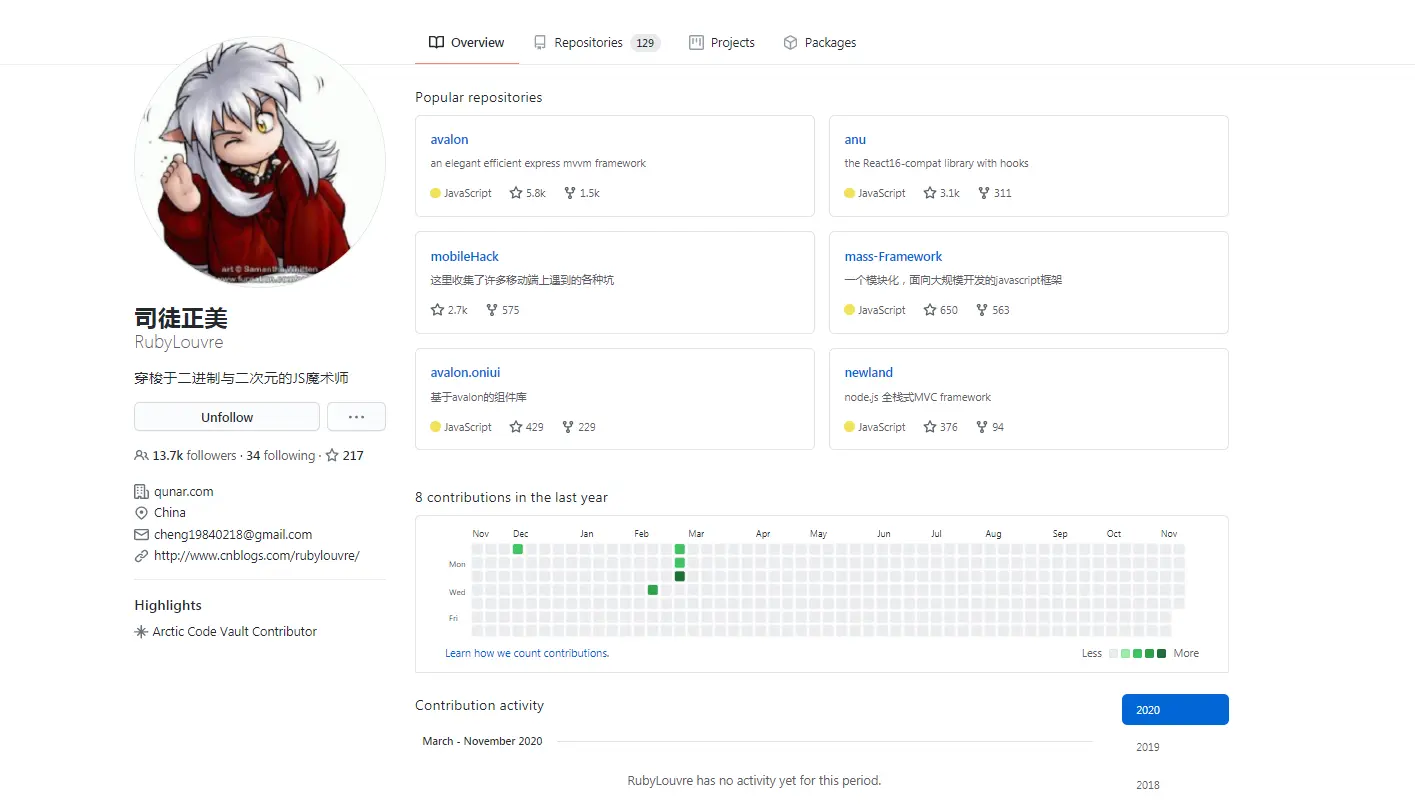
Task: Click the fork icon on anu repository
Action: 984,193
